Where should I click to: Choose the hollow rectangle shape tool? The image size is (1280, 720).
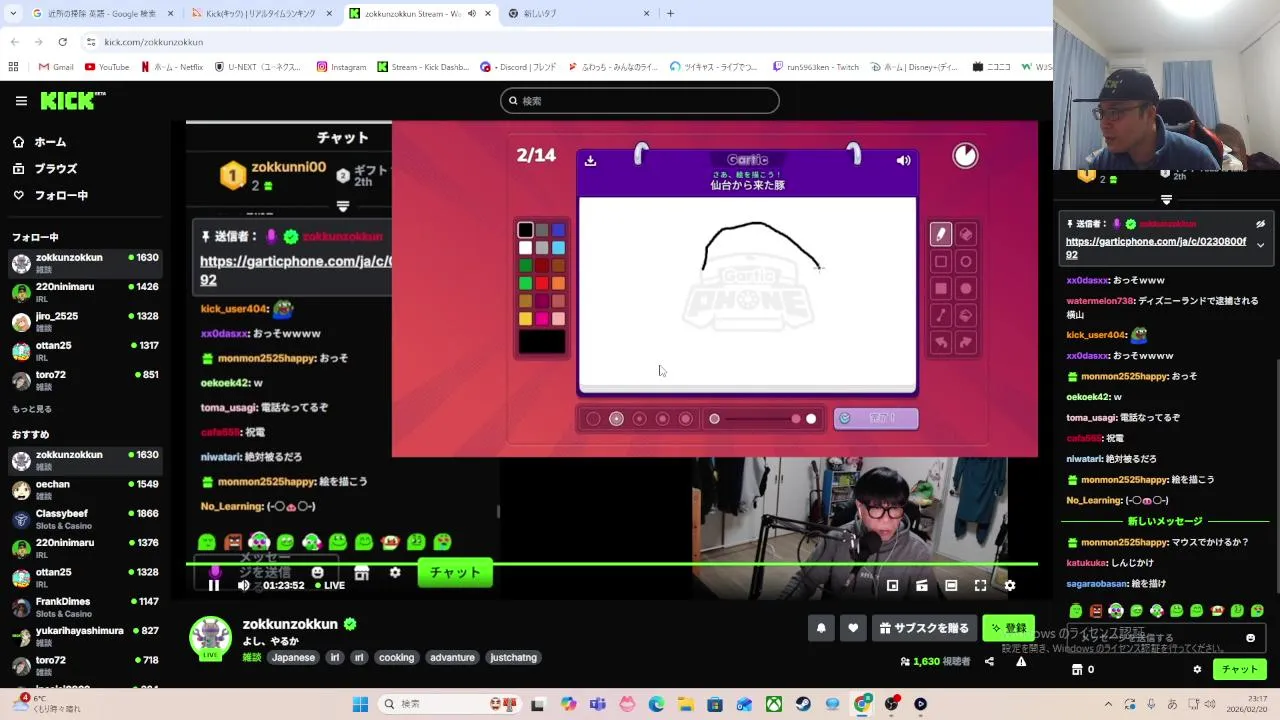tap(940, 261)
